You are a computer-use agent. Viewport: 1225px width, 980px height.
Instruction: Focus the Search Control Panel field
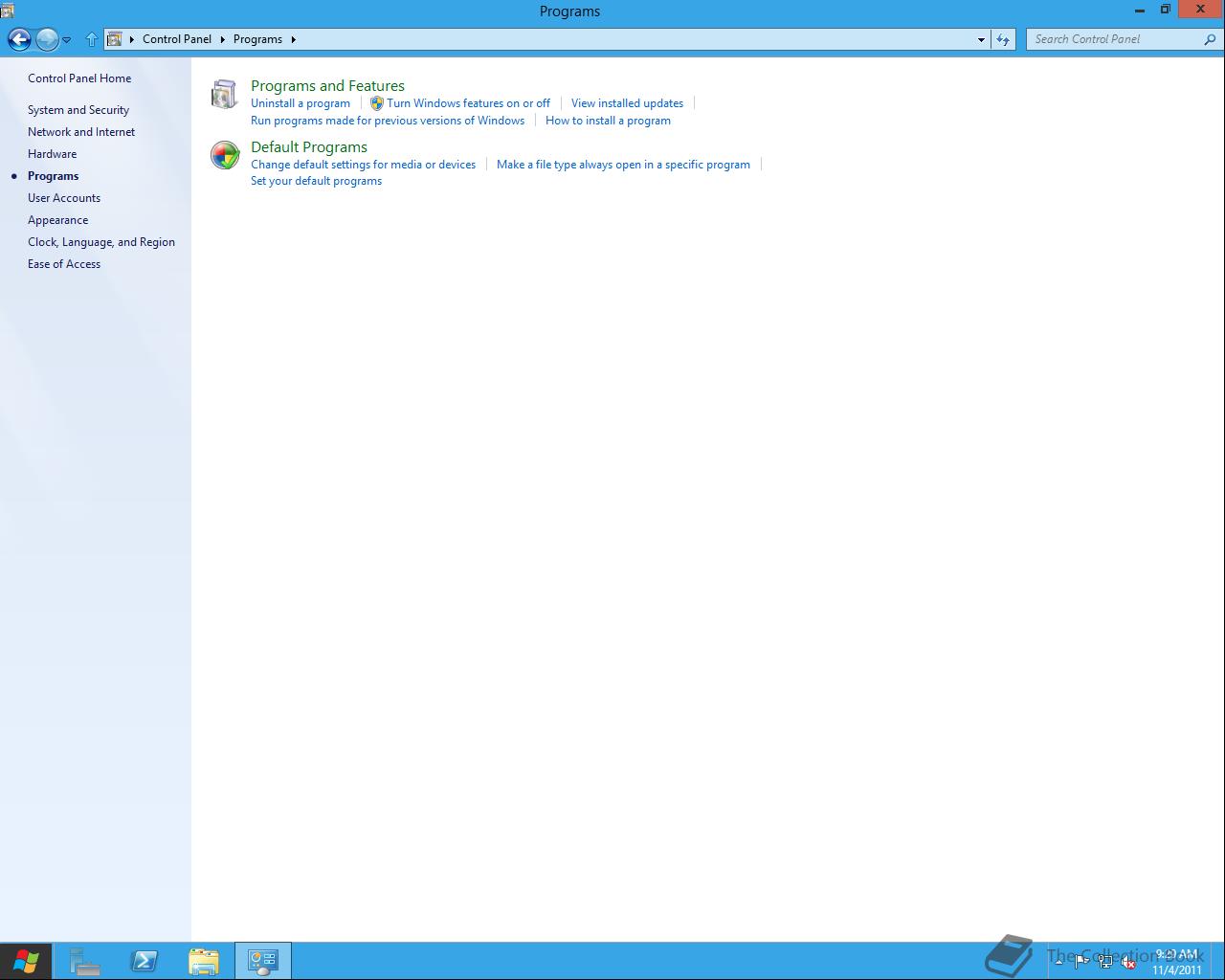[1115, 39]
